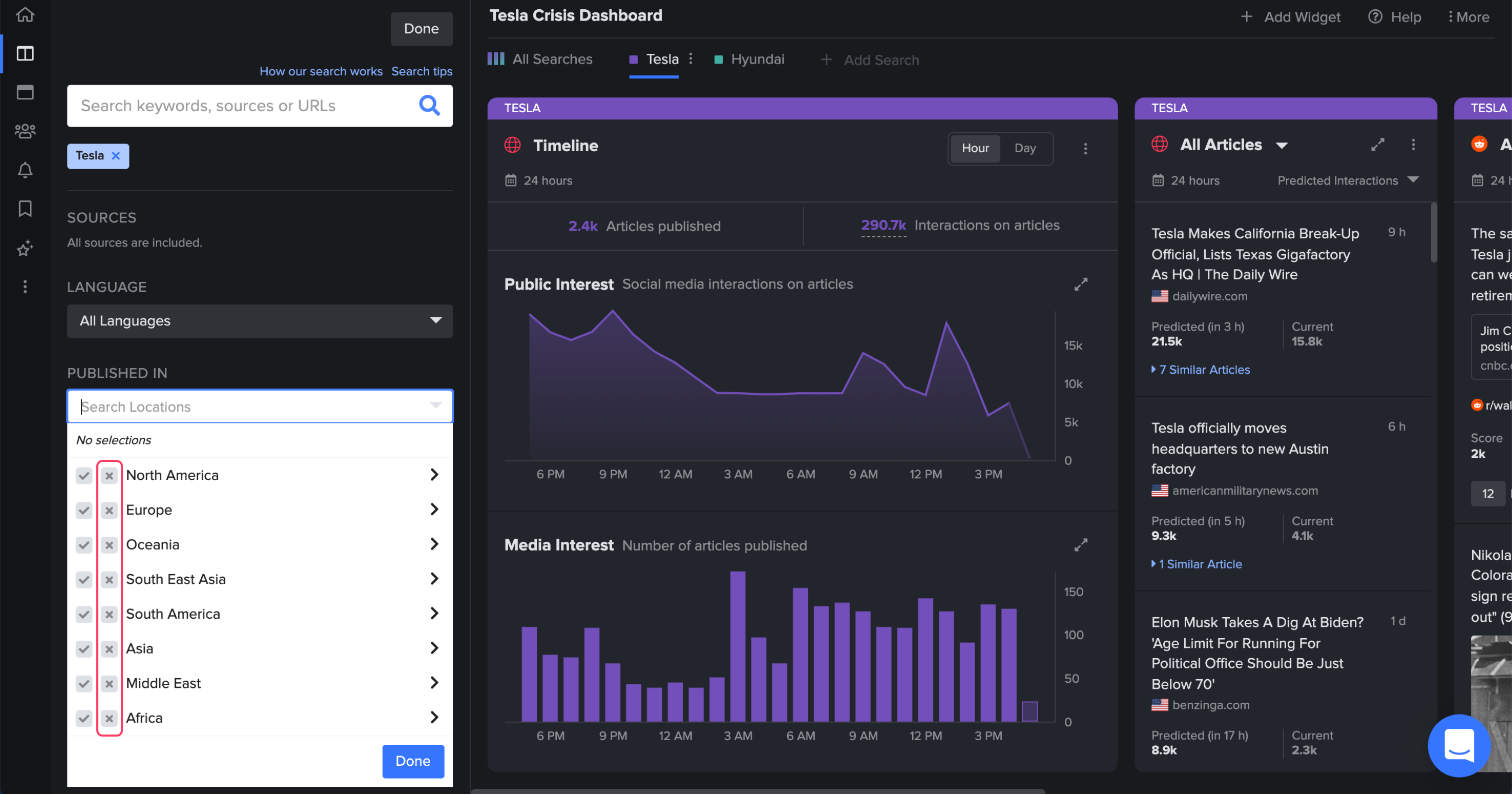
Task: Exclude Europe with X box
Action: [x=109, y=511]
